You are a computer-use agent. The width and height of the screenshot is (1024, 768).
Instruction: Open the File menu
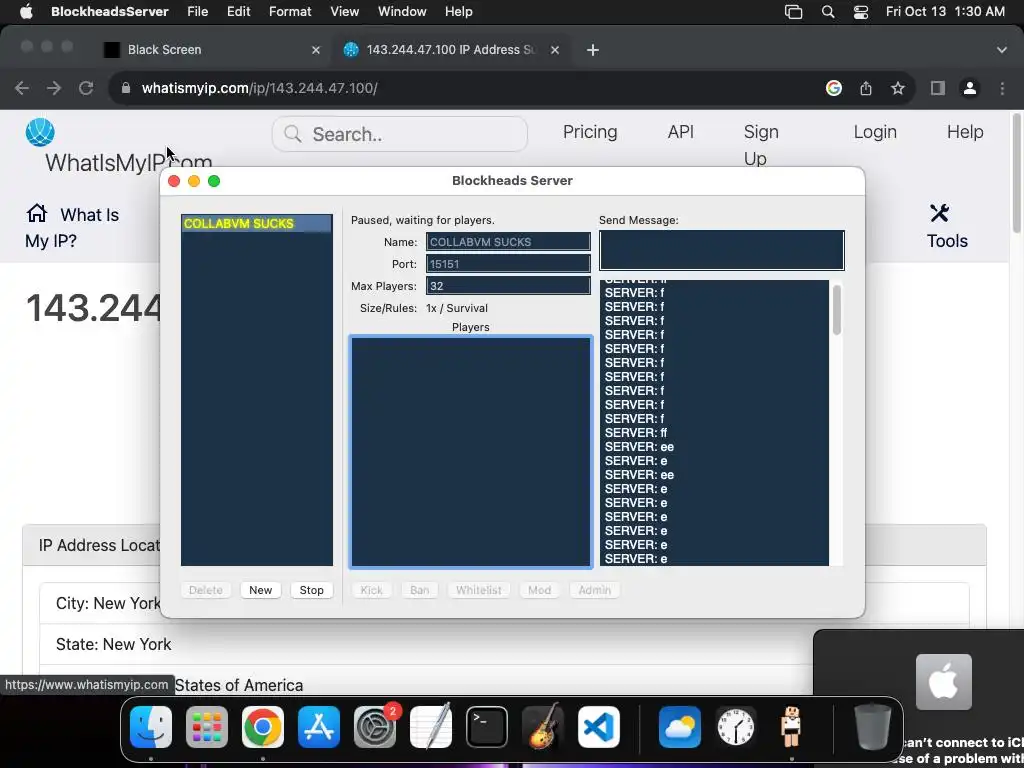(197, 12)
